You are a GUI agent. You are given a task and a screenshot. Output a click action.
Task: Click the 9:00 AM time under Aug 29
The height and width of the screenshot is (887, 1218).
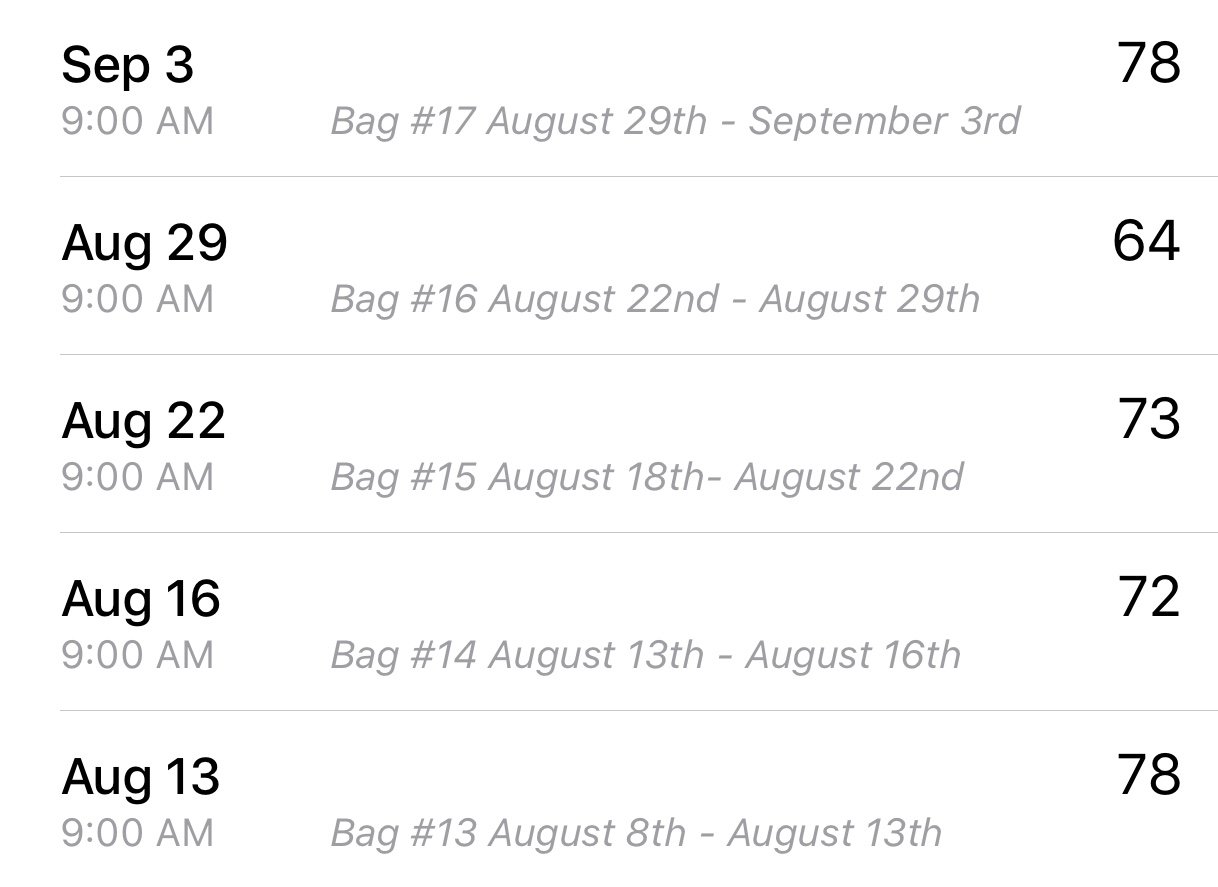coord(137,299)
